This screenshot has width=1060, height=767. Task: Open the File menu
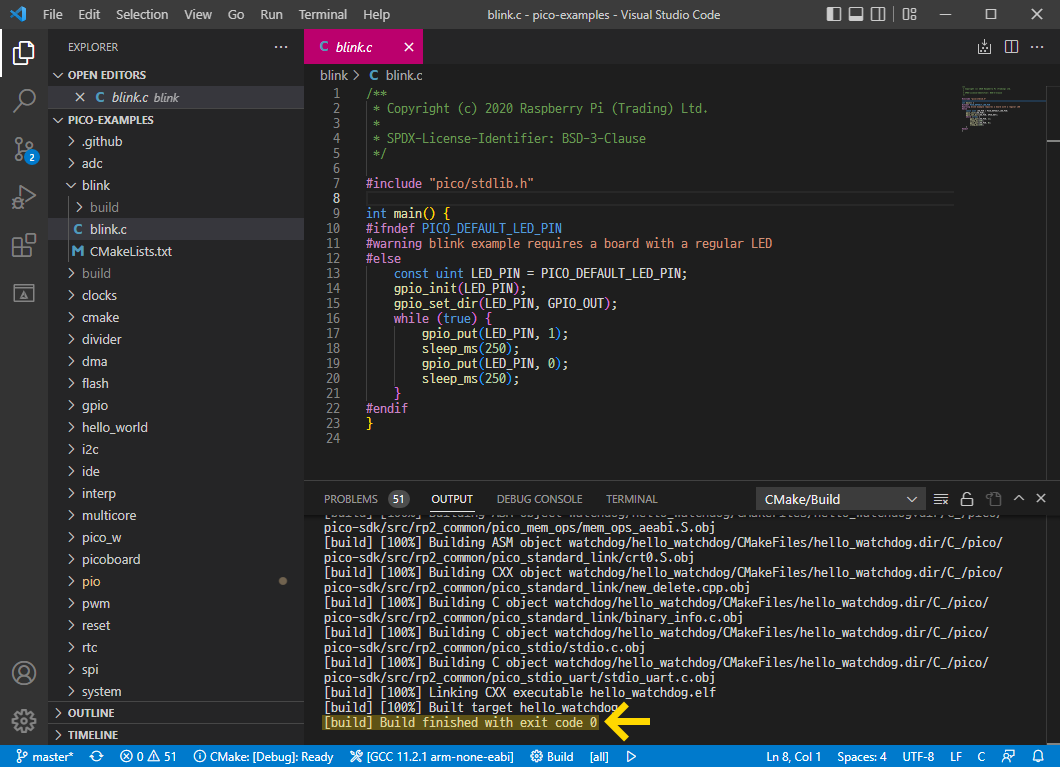(52, 14)
